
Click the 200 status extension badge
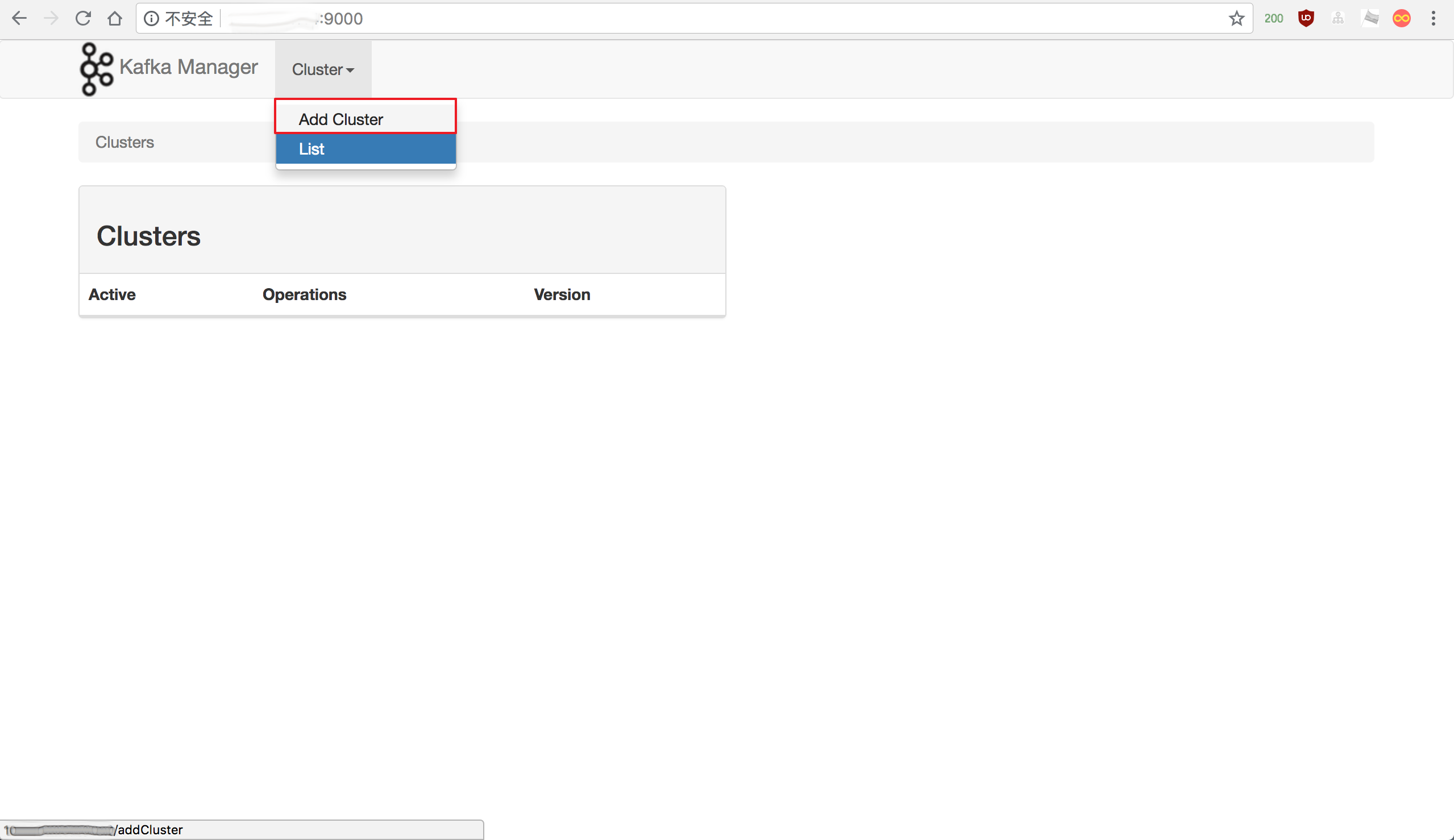click(1273, 18)
